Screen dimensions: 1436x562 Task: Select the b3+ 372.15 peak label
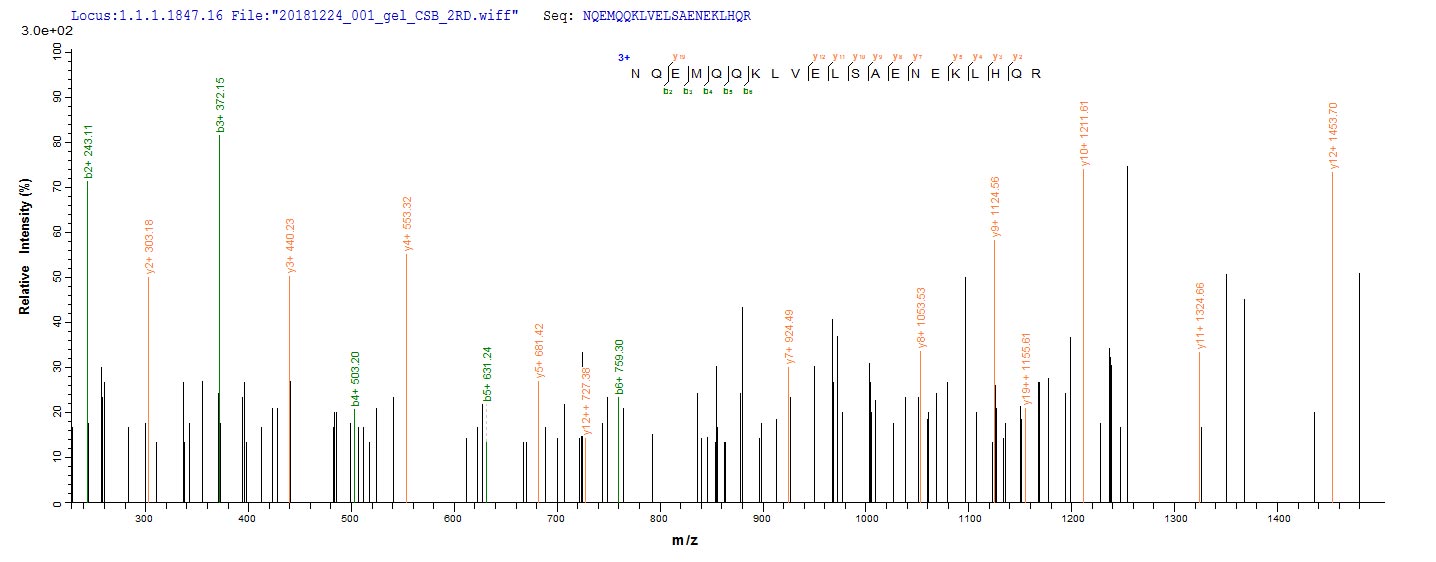click(220, 105)
